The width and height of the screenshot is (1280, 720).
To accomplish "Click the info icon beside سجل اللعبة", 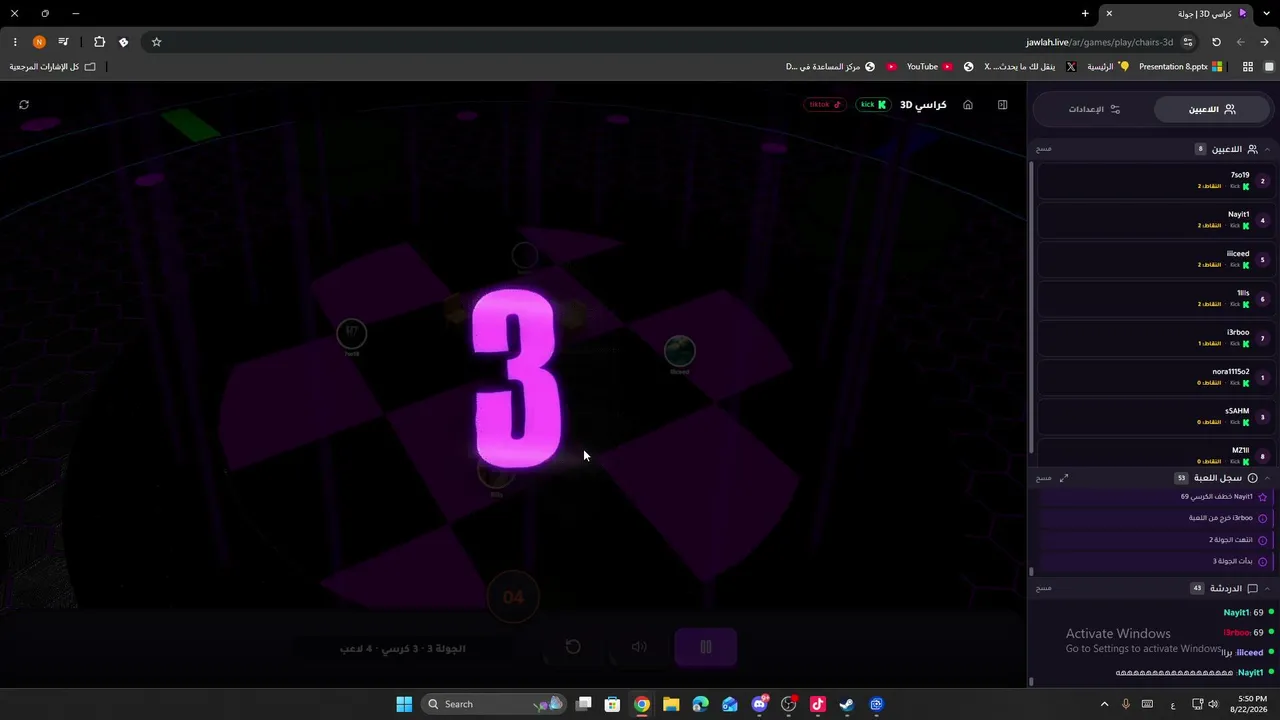I will click(x=1252, y=478).
